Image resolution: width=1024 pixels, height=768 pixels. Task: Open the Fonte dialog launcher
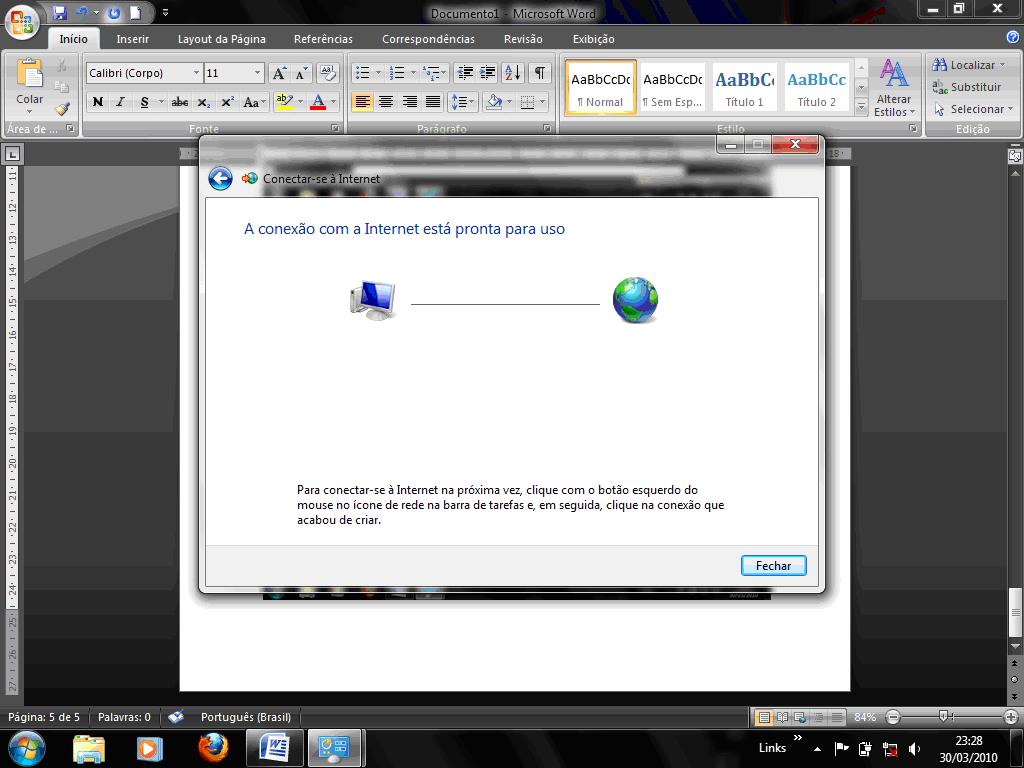click(335, 129)
